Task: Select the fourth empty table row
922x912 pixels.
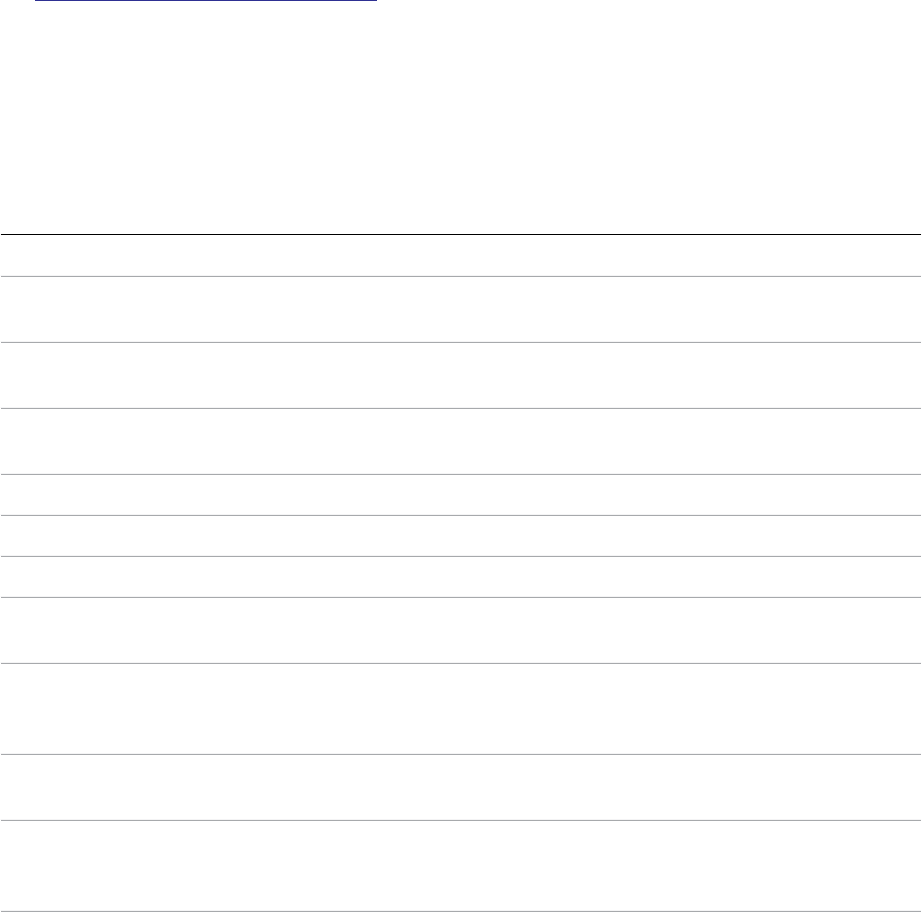Action: coord(461,441)
